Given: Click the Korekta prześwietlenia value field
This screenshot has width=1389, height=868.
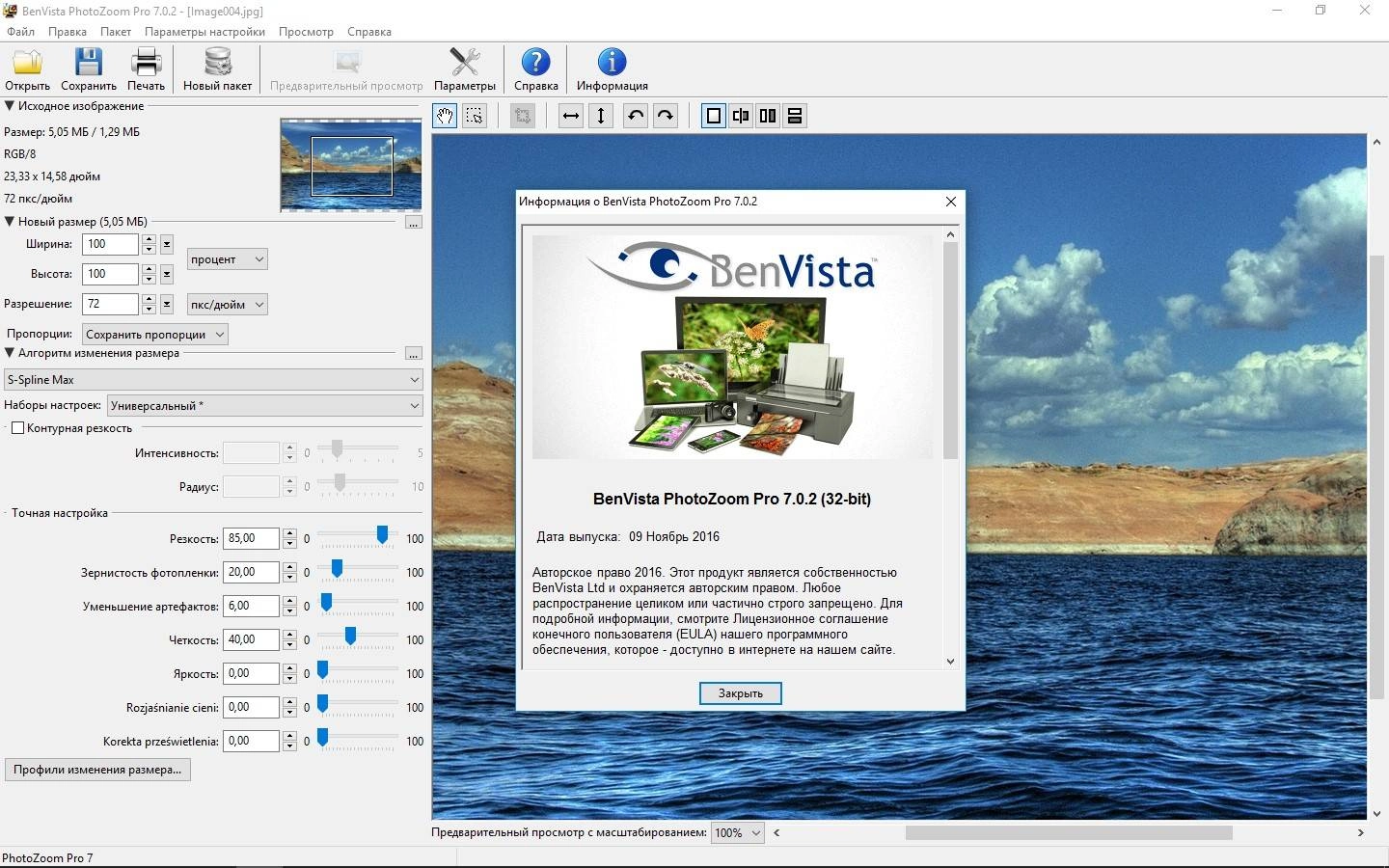Looking at the screenshot, I should [251, 741].
